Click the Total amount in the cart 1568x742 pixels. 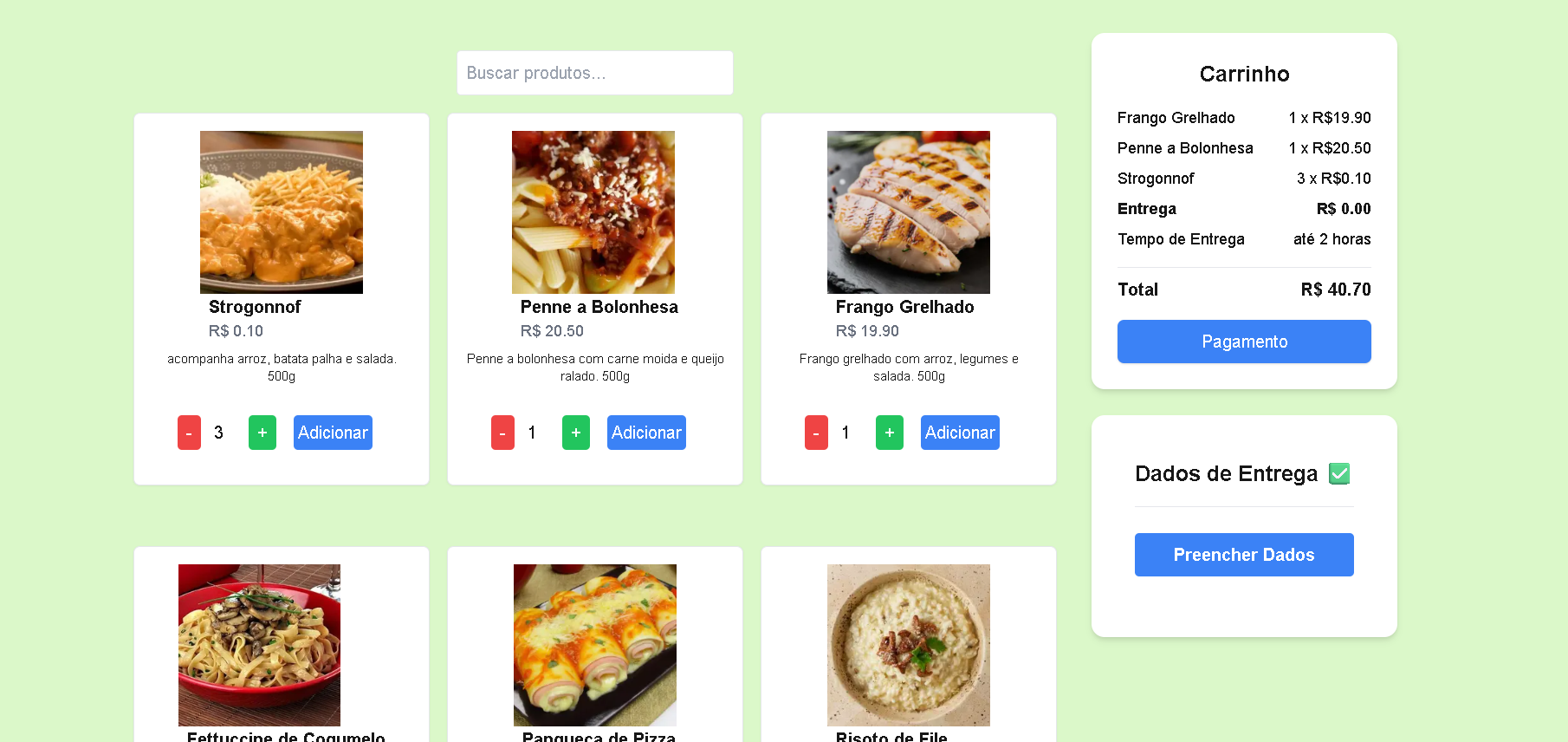tap(1335, 290)
